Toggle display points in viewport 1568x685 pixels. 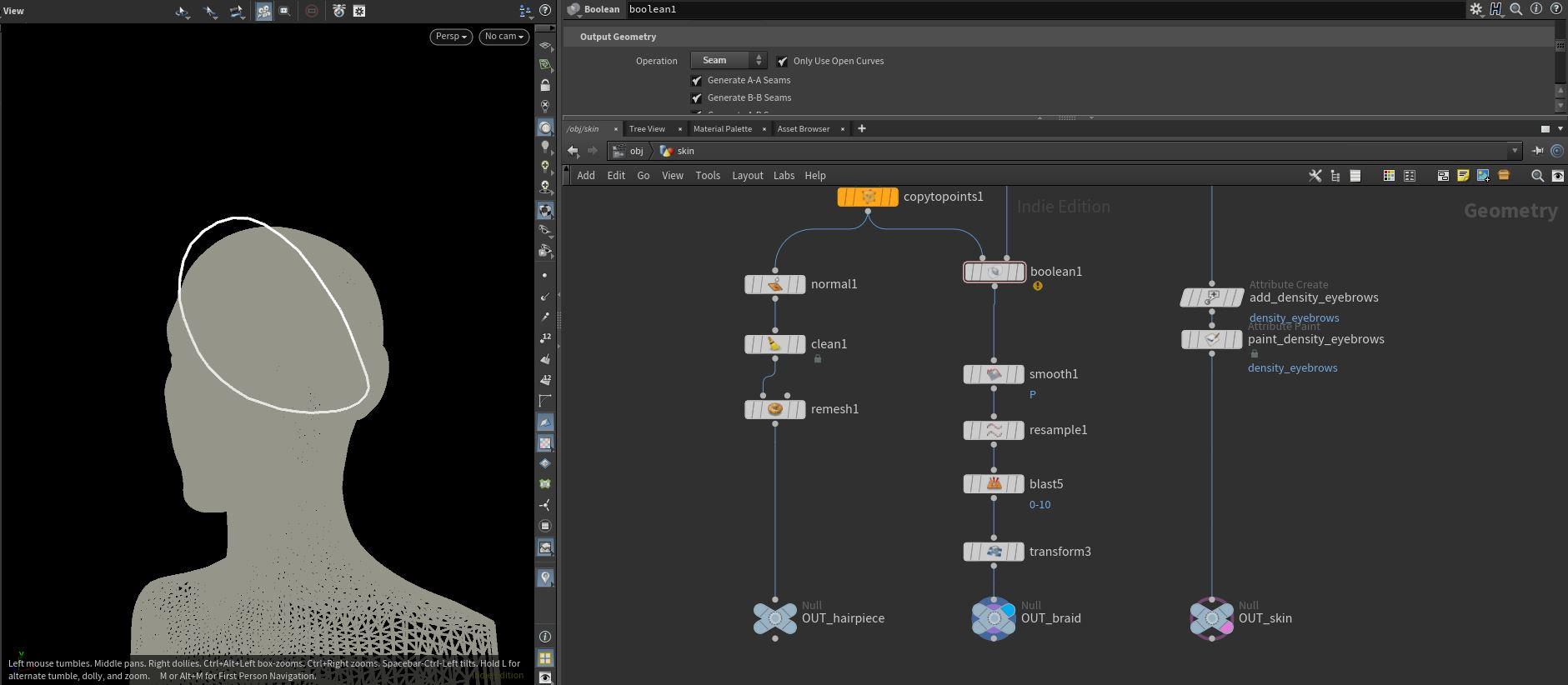tap(545, 275)
